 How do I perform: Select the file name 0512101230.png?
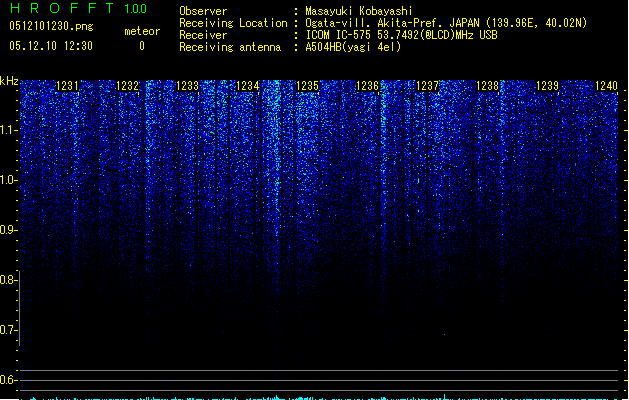(51, 26)
